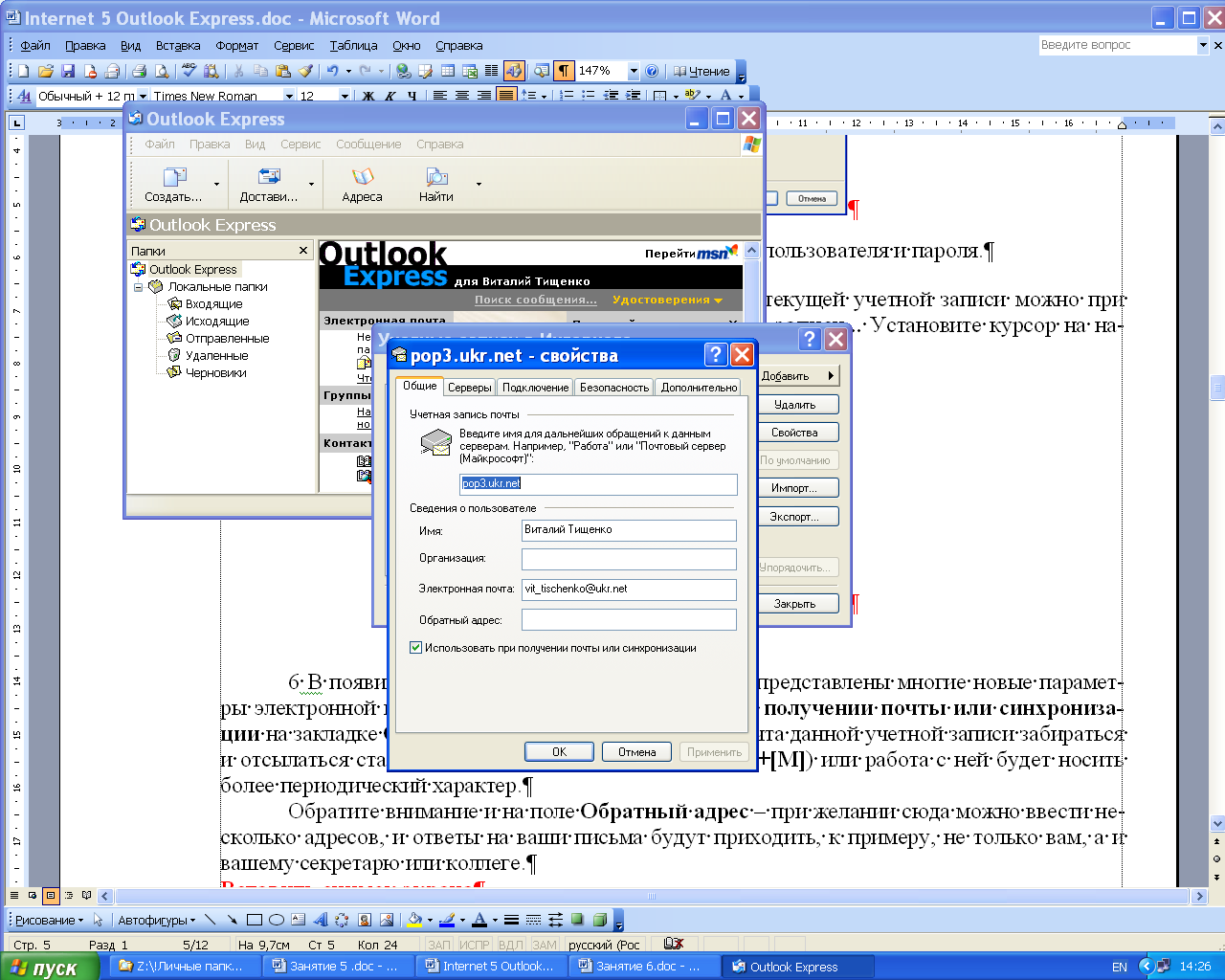
Task: Open the Рисование dropdown menu
Action: tap(49, 920)
